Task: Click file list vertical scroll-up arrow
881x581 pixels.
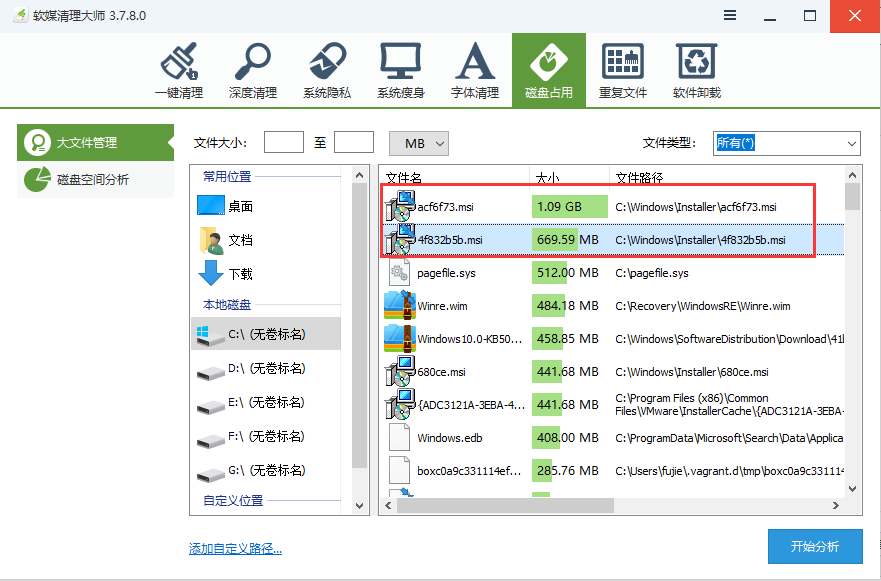Action: (x=852, y=175)
